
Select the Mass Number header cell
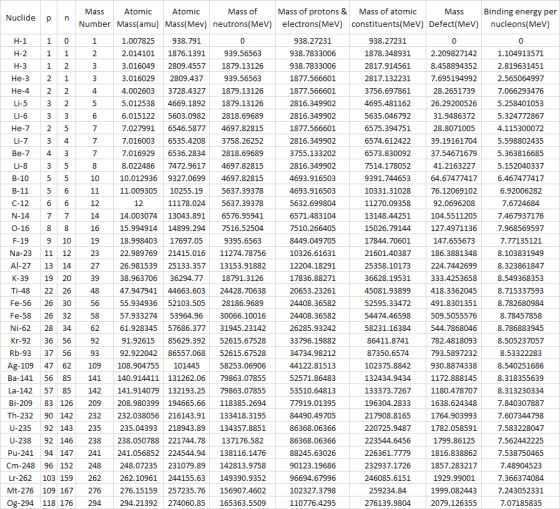click(95, 18)
